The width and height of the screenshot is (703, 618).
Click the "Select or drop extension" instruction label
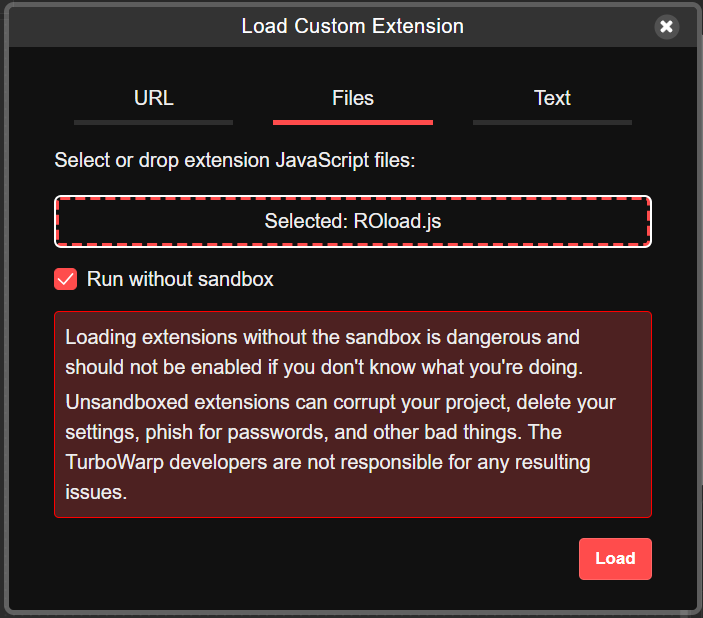pyautogui.click(x=234, y=160)
